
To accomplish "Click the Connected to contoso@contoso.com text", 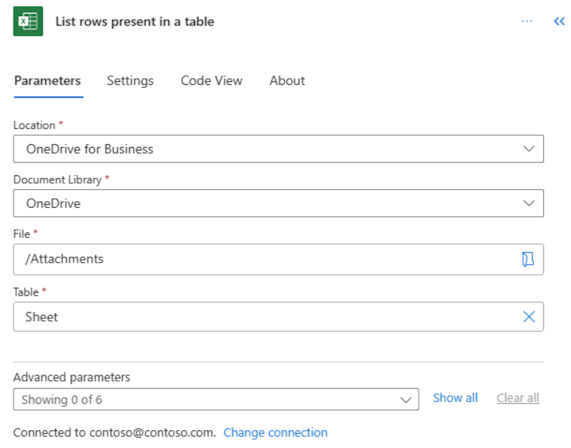I will click(114, 432).
